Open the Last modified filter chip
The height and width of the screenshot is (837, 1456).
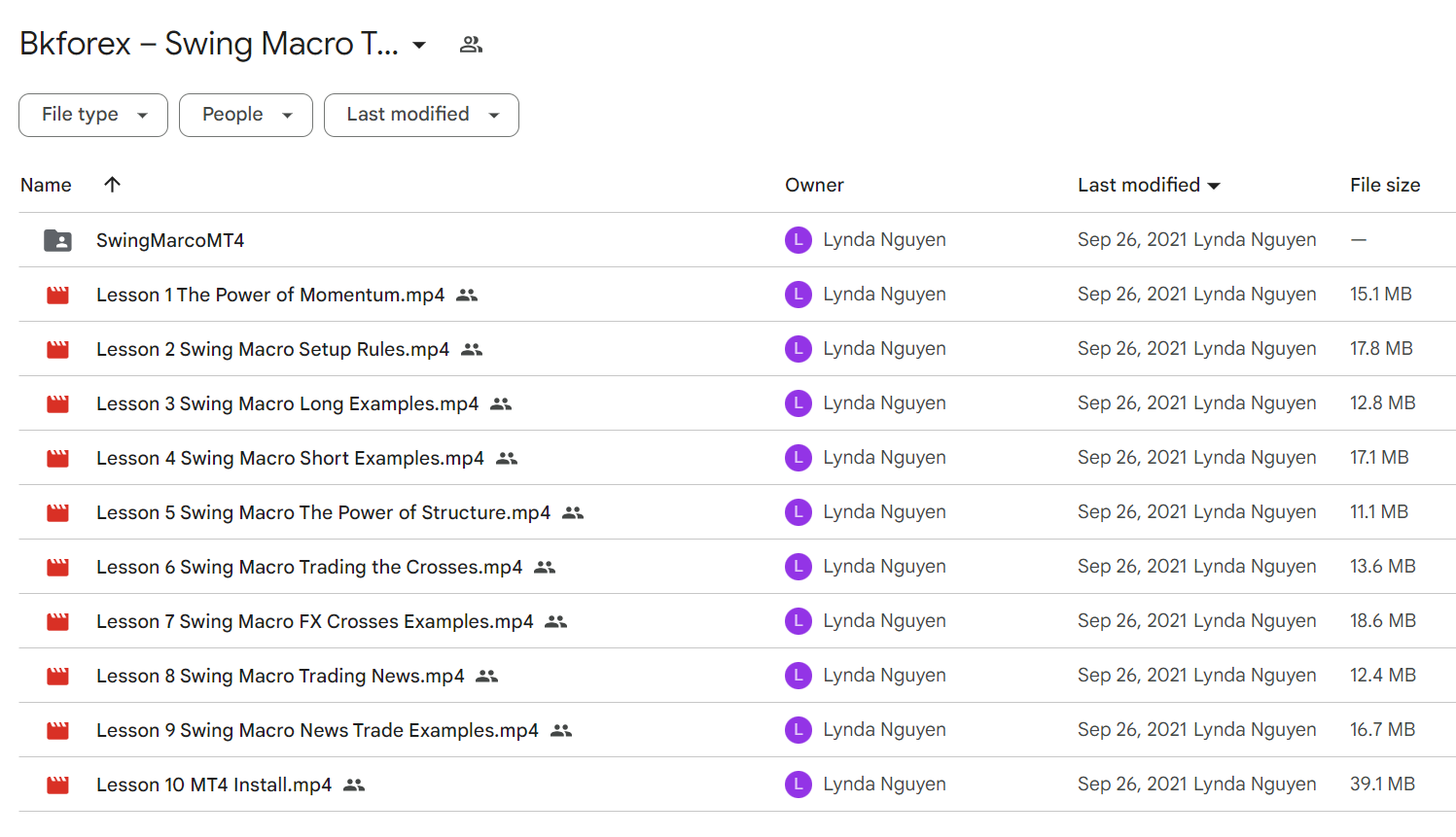(x=421, y=115)
